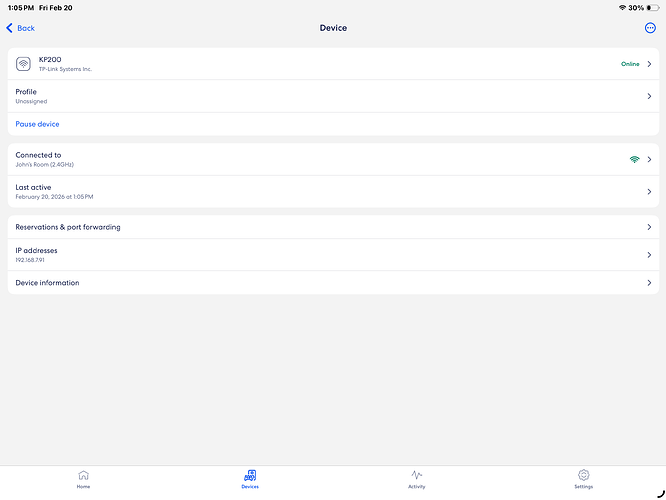Screen dimensions: 666x500
Task: Switch to the Settings tab label
Action: (584, 486)
